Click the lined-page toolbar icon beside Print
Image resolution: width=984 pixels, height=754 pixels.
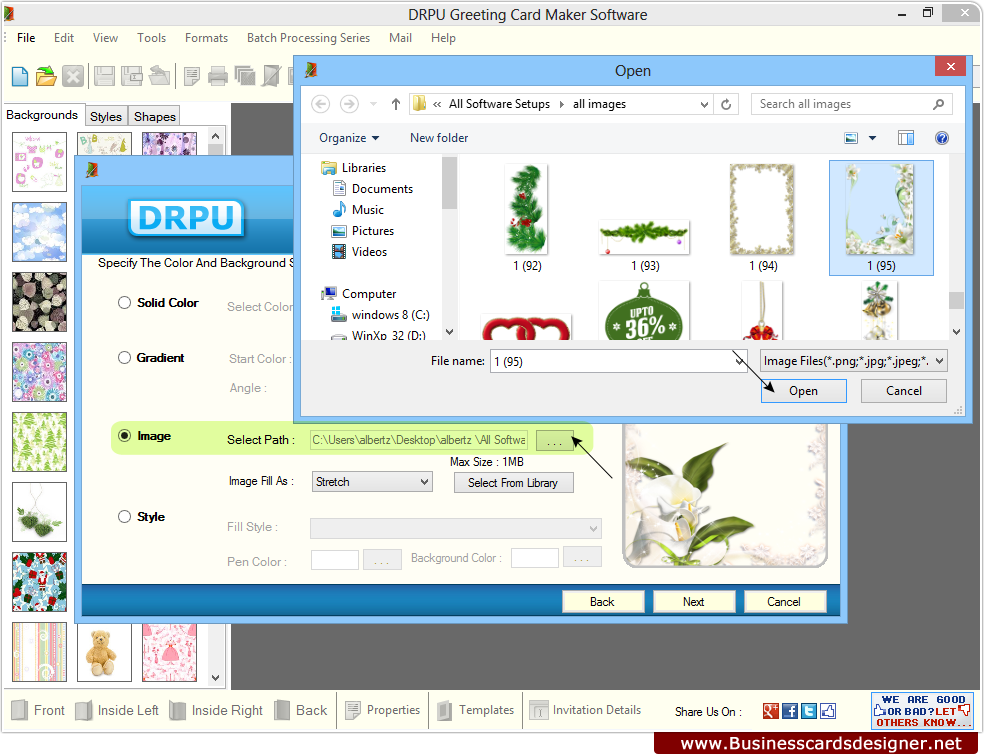click(x=191, y=77)
